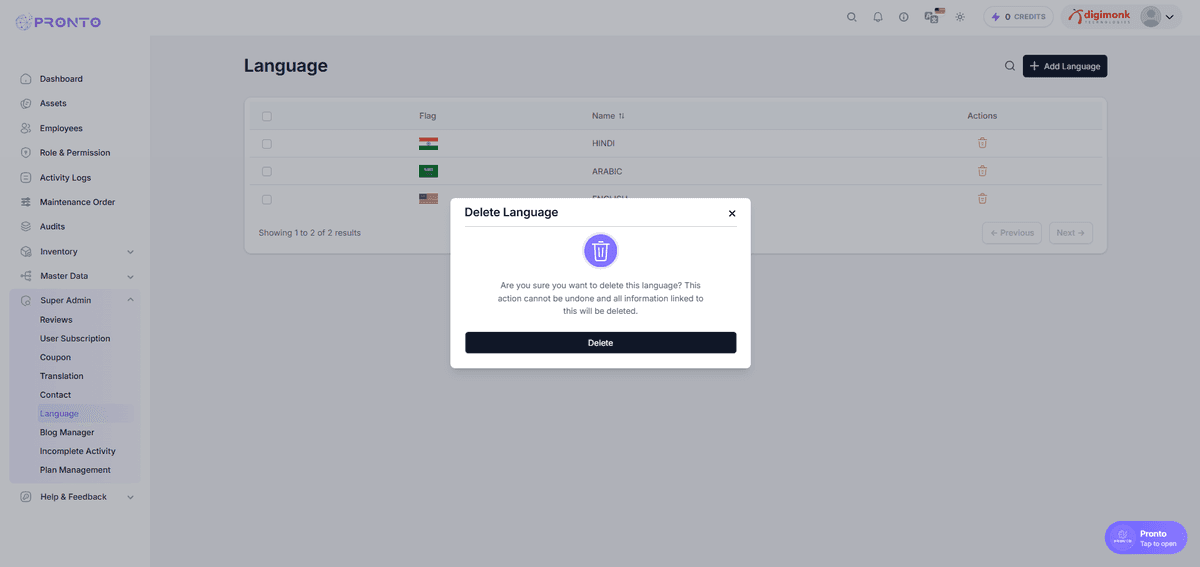Screen dimensions: 1200x567
Task: Click the Assets sidebar icon
Action: [26, 103]
